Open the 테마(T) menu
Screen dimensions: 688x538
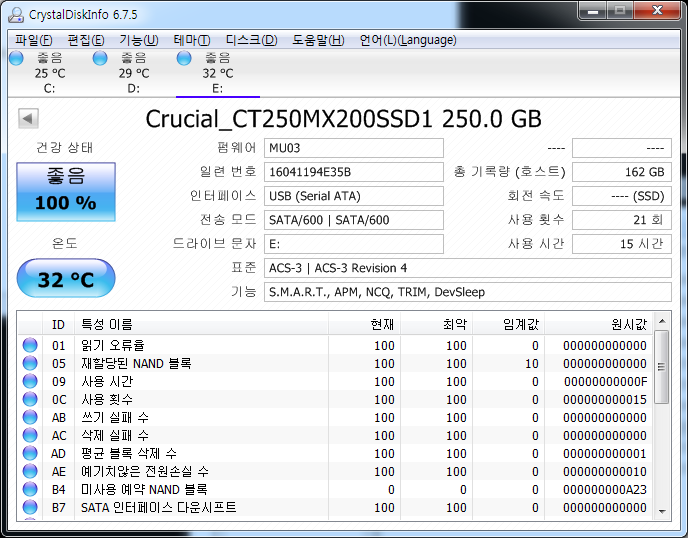pyautogui.click(x=192, y=40)
